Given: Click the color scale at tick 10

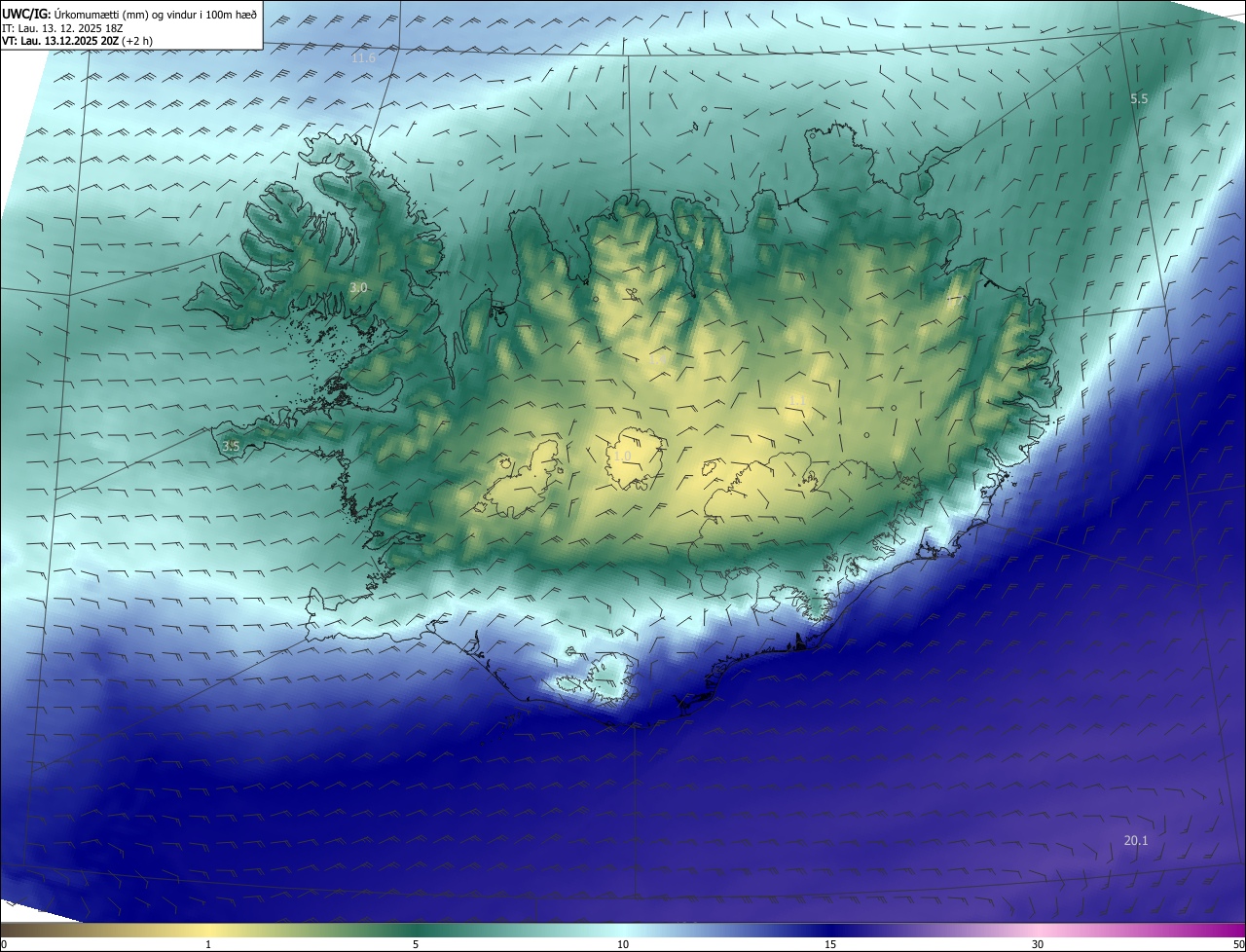Looking at the screenshot, I should click(x=623, y=944).
